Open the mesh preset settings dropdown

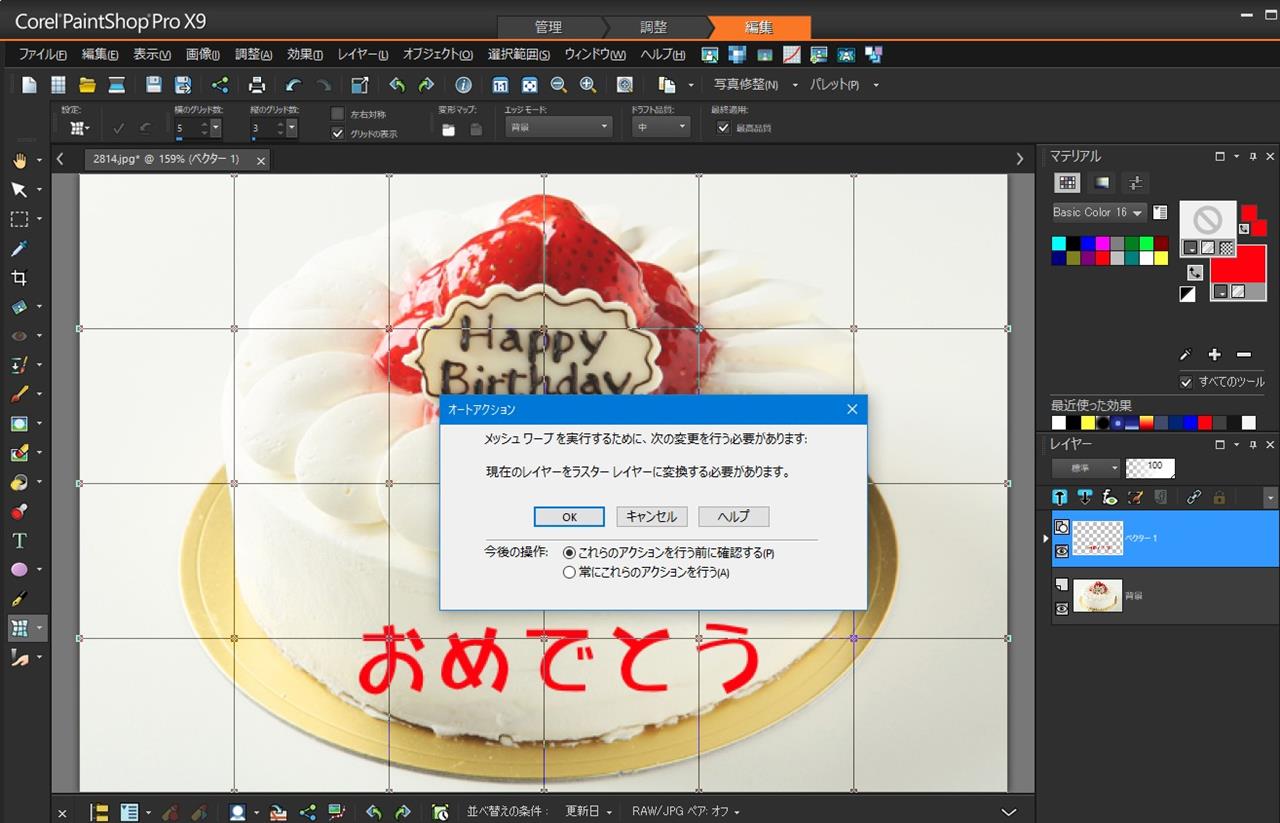tap(80, 128)
